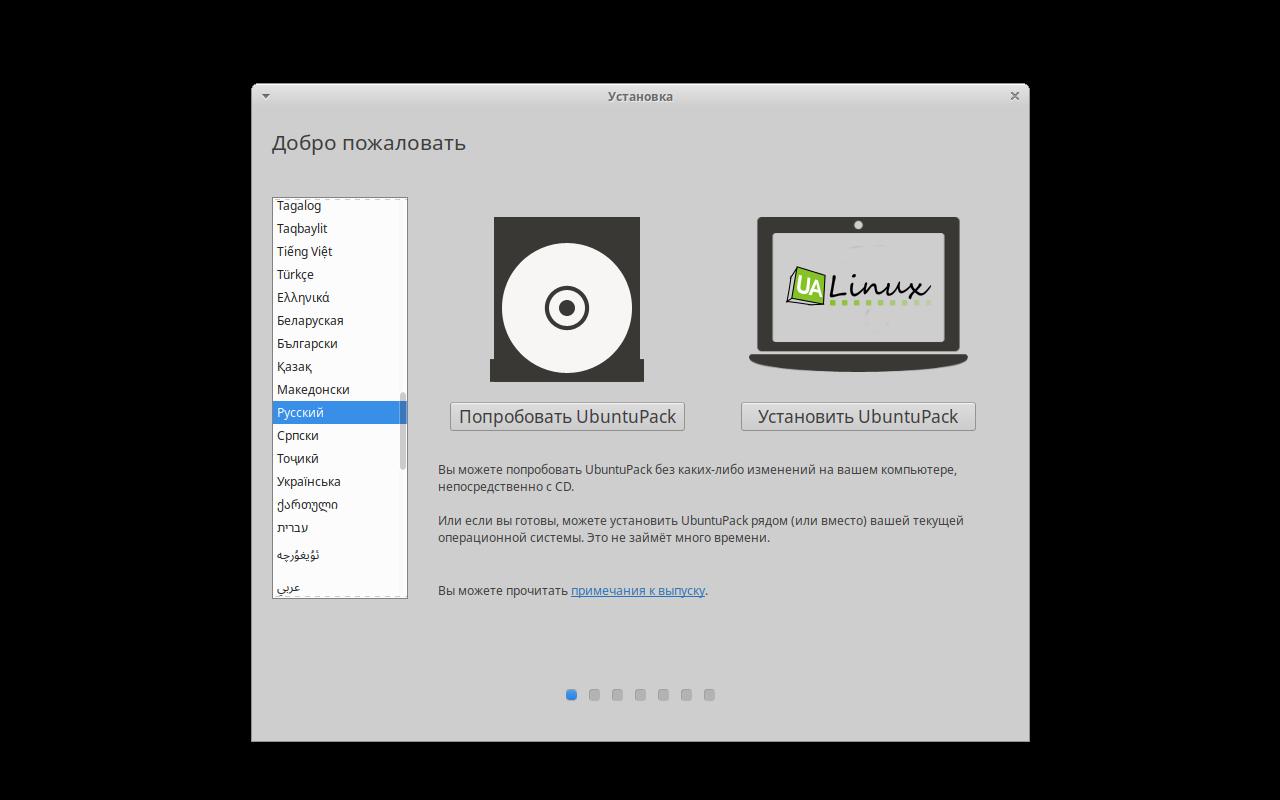1280x800 pixels.
Task: Pick Беларуская from the language list
Action: point(337,321)
